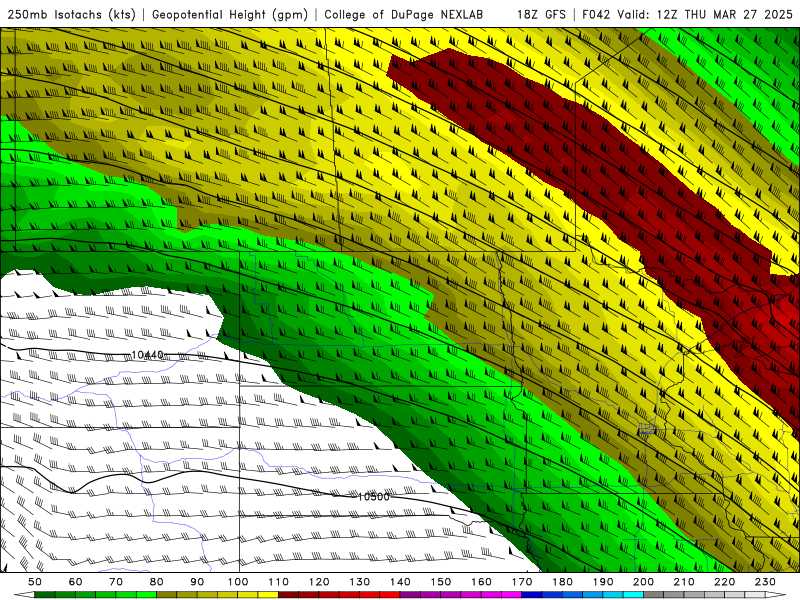Click the '12Z THU MAR 27 2025' valid time
The width and height of the screenshot is (800, 600).
[x=724, y=14]
